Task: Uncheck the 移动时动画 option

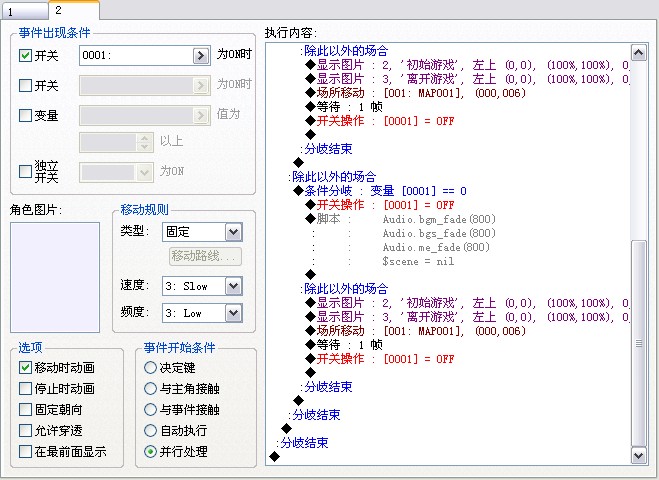Action: click(x=25, y=367)
